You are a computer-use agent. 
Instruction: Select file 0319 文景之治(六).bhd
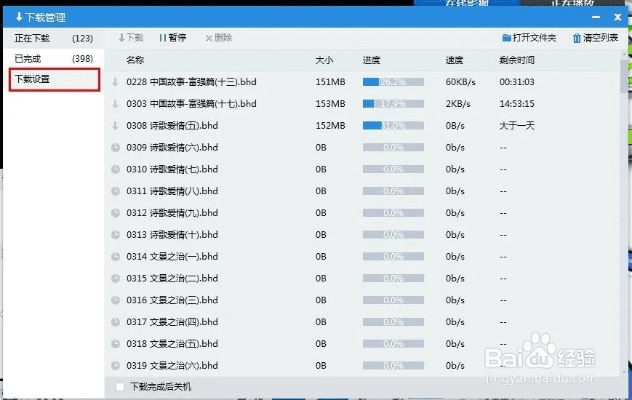coord(172,365)
